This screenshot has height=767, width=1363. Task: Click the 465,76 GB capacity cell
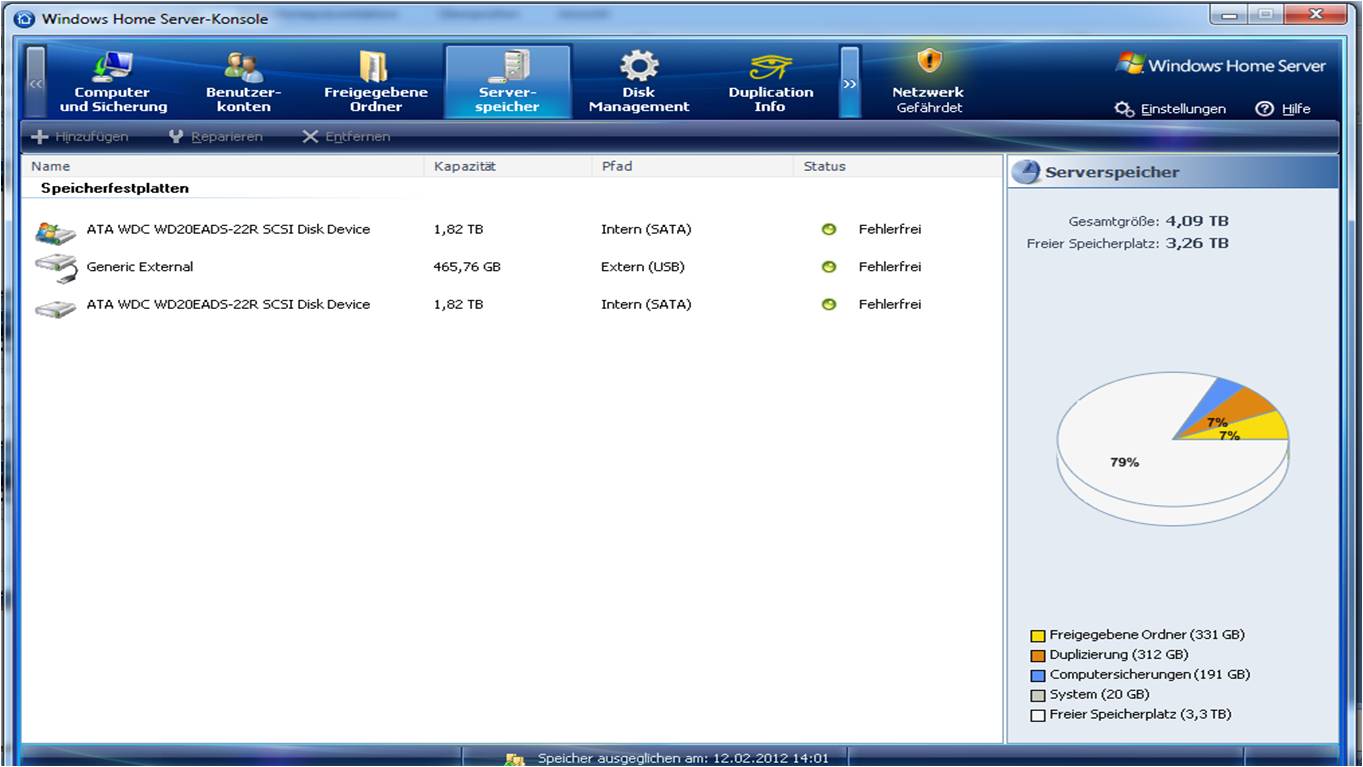(x=467, y=267)
